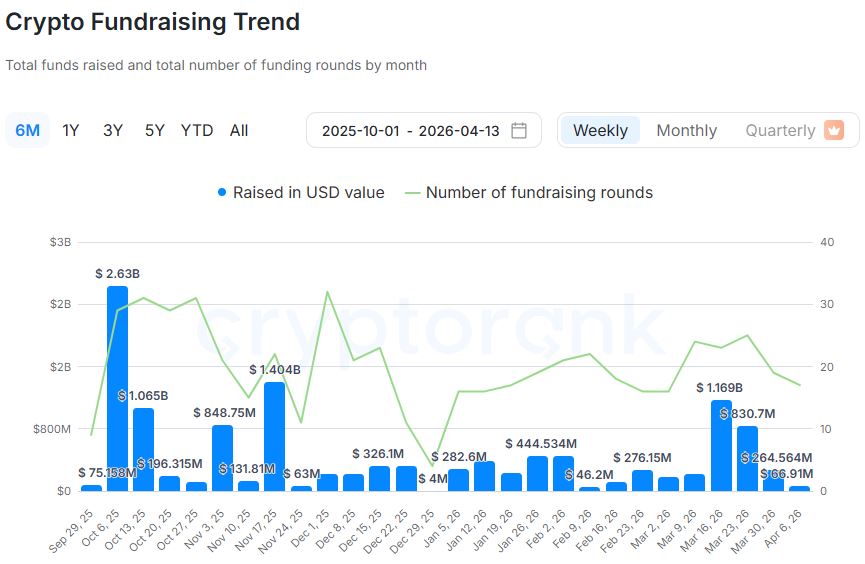865x564 pixels.
Task: Click the $848.75M bar for Nov 3
Action: click(222, 458)
